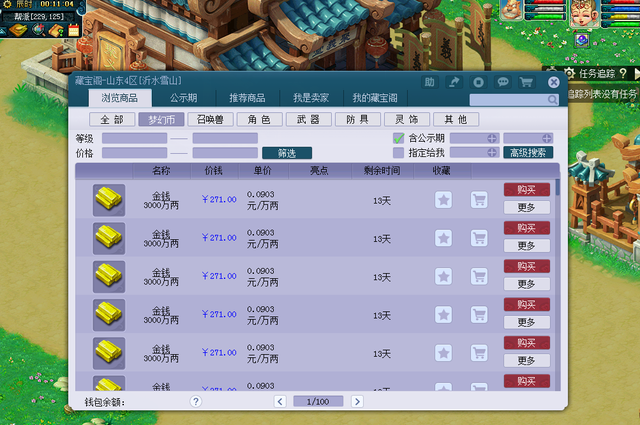Switch to the 公示期 tab
Viewport: 640px width, 425px height.
183,98
